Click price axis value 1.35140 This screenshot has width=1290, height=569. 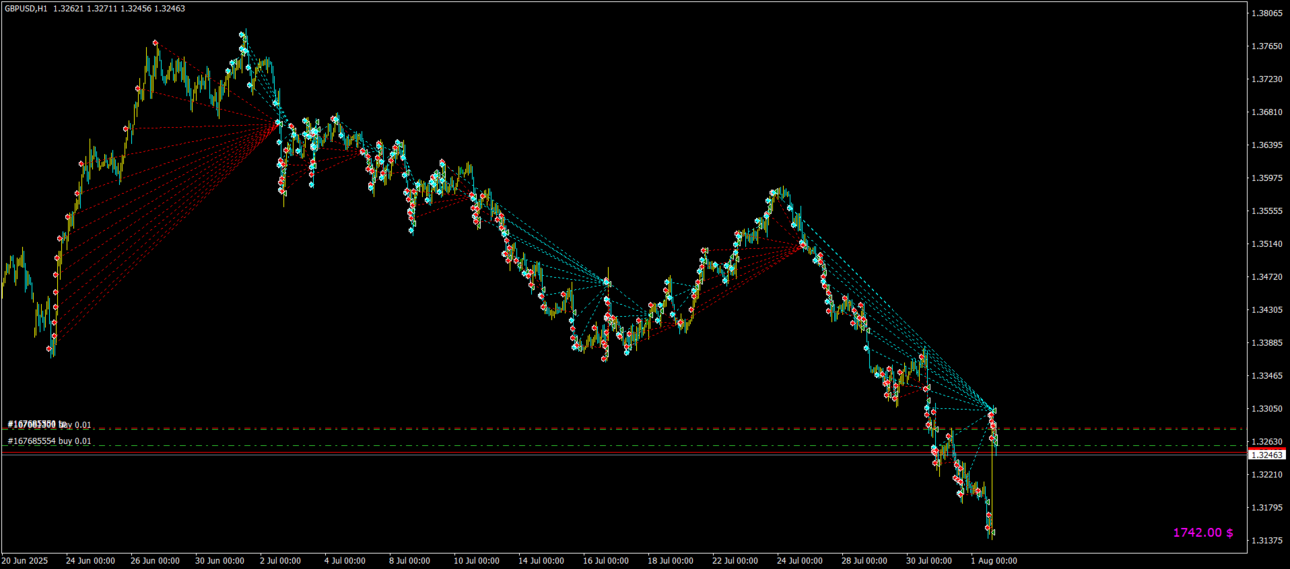coord(1267,244)
